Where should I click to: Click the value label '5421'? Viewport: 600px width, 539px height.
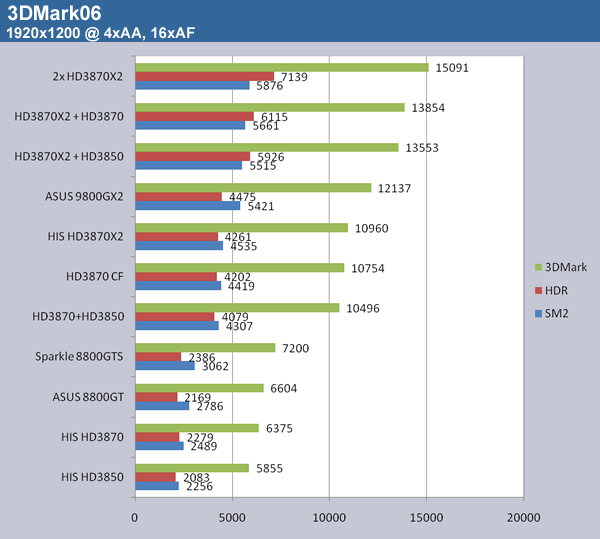pyautogui.click(x=261, y=207)
